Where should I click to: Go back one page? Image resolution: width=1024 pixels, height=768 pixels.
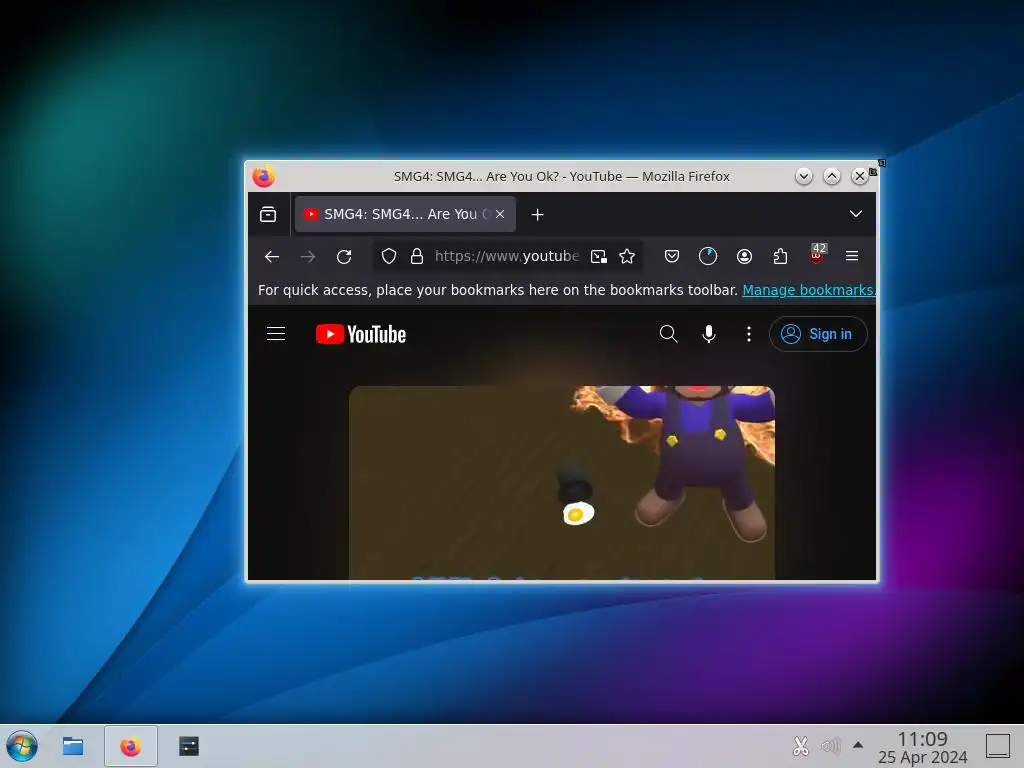272,257
